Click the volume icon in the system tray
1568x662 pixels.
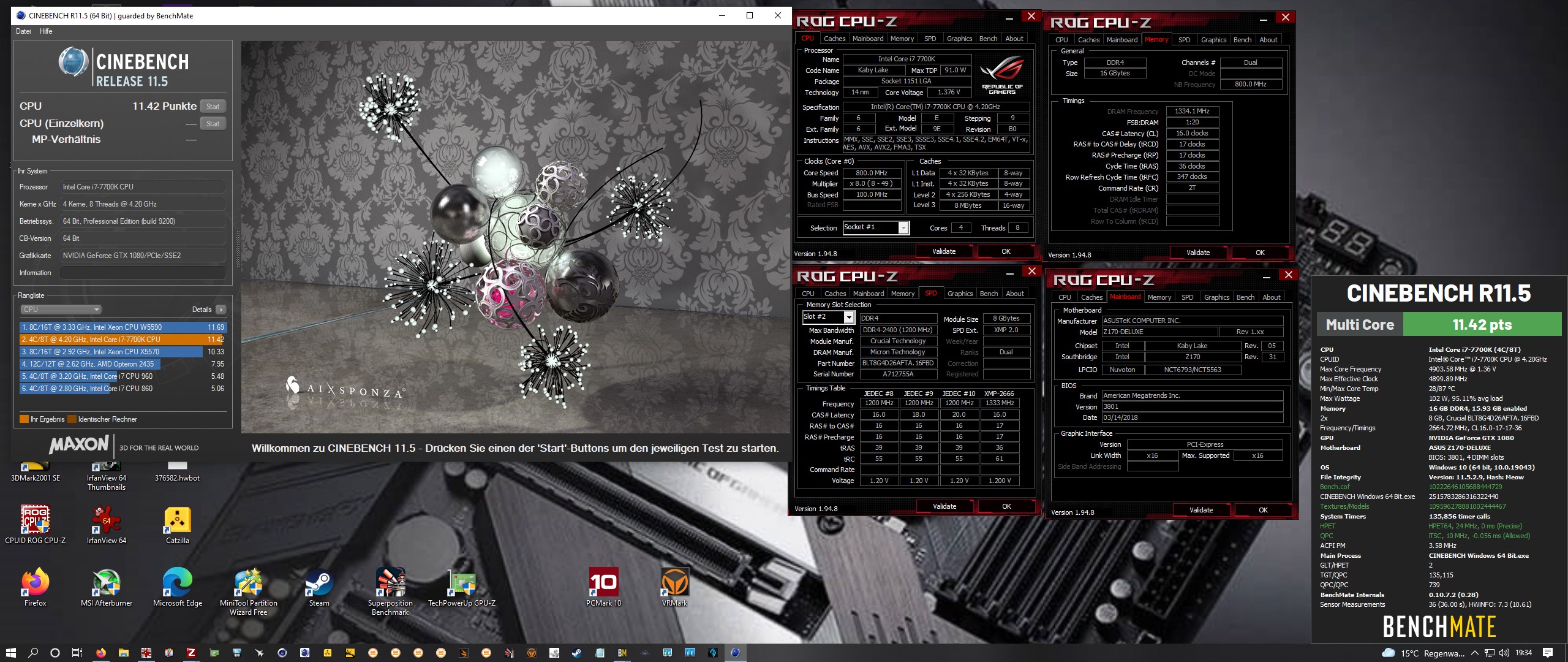[x=1504, y=653]
